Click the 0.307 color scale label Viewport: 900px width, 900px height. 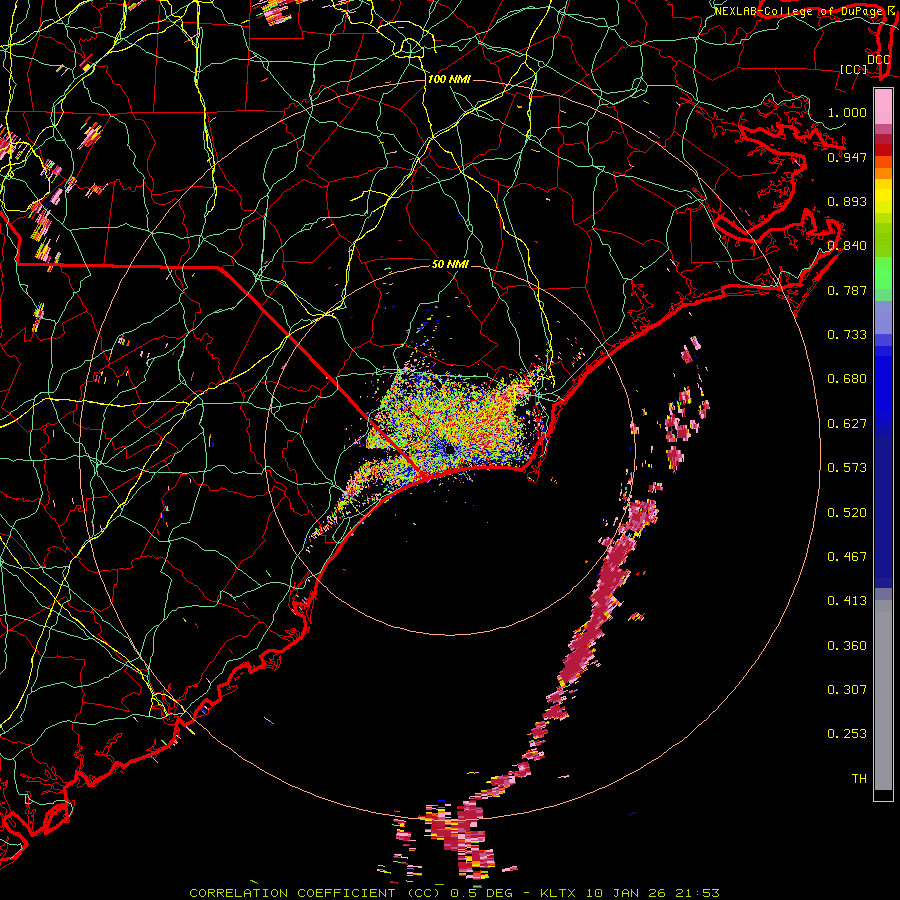847,690
